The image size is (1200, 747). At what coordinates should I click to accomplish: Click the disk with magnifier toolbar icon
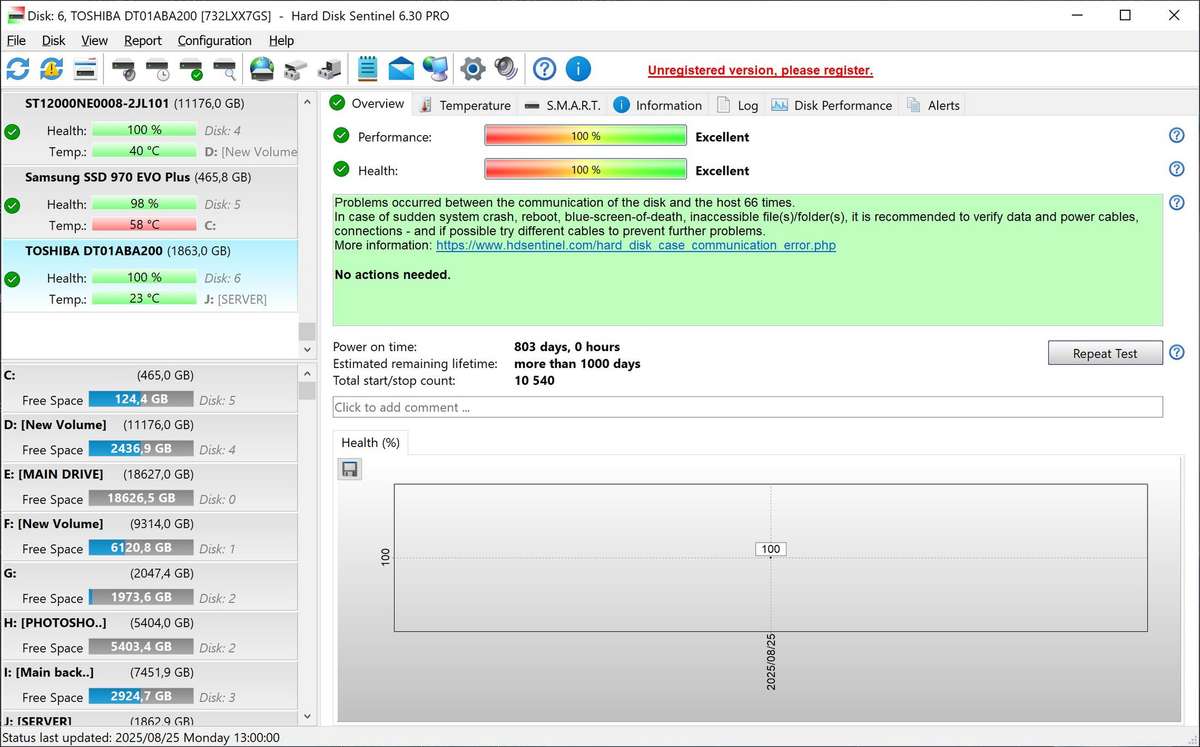(x=225, y=69)
